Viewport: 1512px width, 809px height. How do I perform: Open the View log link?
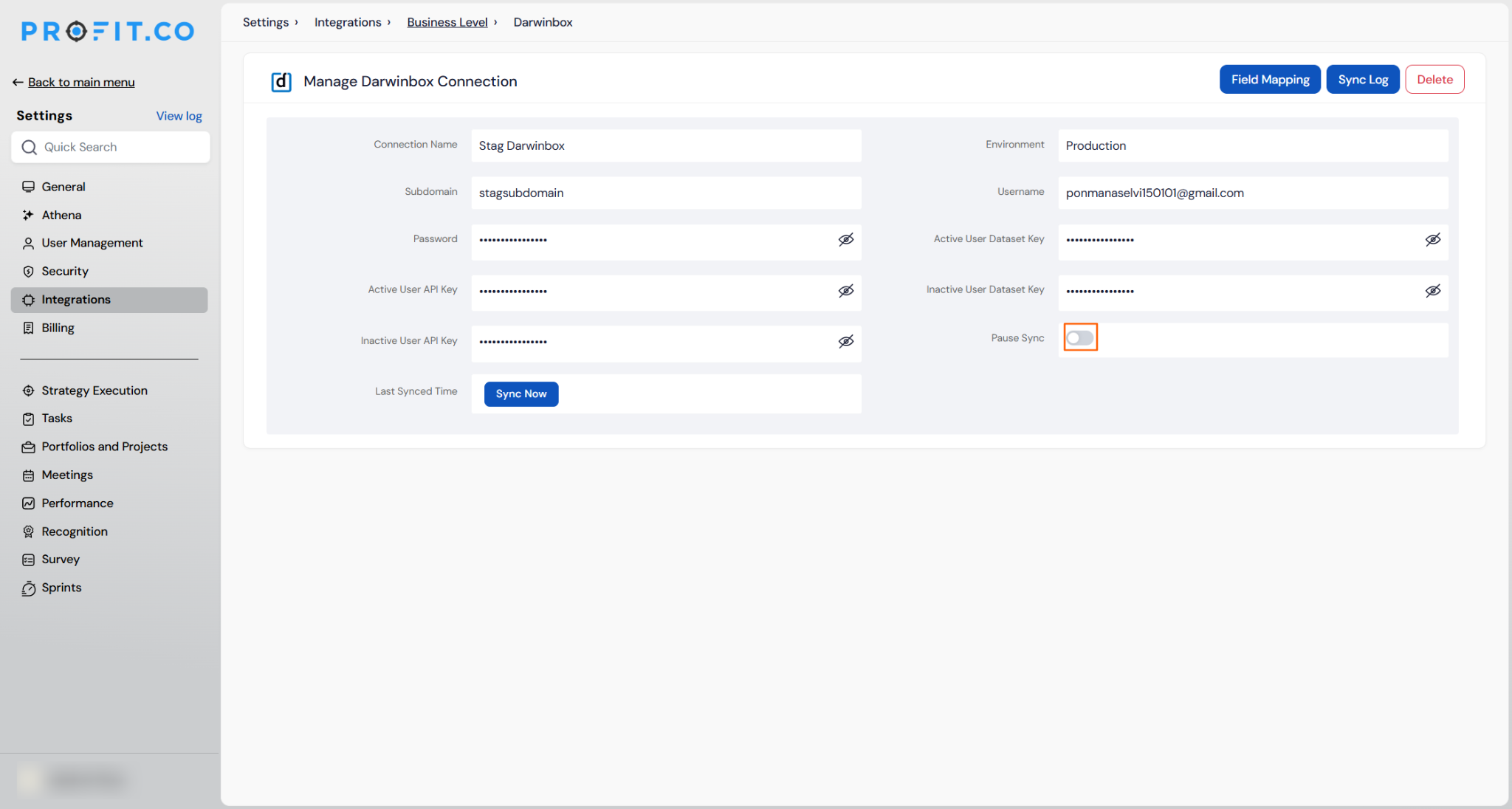[179, 116]
